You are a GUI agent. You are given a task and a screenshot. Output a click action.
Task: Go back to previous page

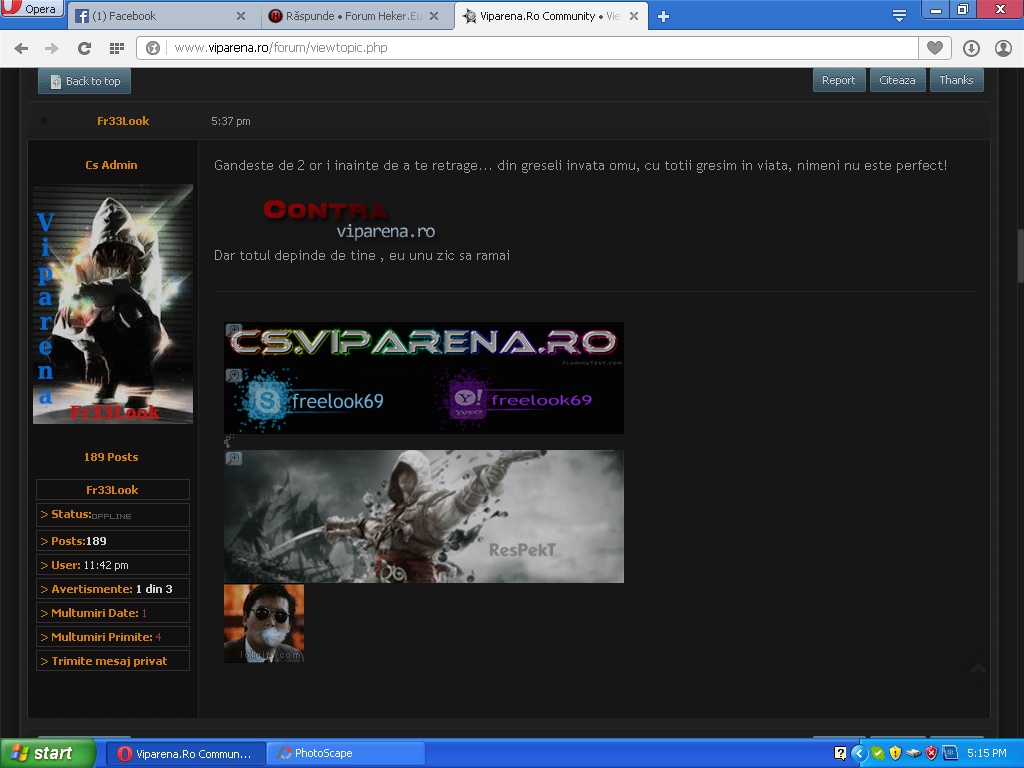pyautogui.click(x=21, y=48)
